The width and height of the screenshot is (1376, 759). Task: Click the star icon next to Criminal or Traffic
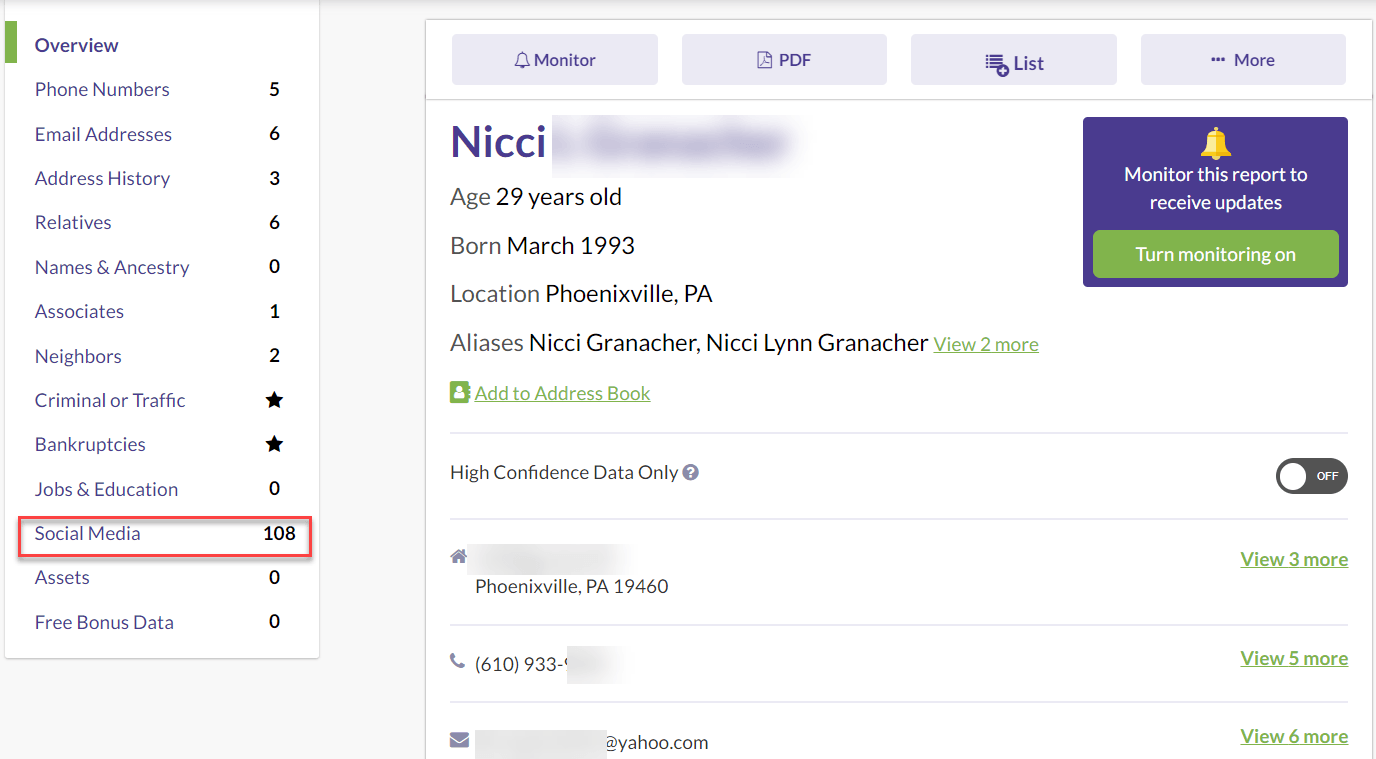(274, 400)
